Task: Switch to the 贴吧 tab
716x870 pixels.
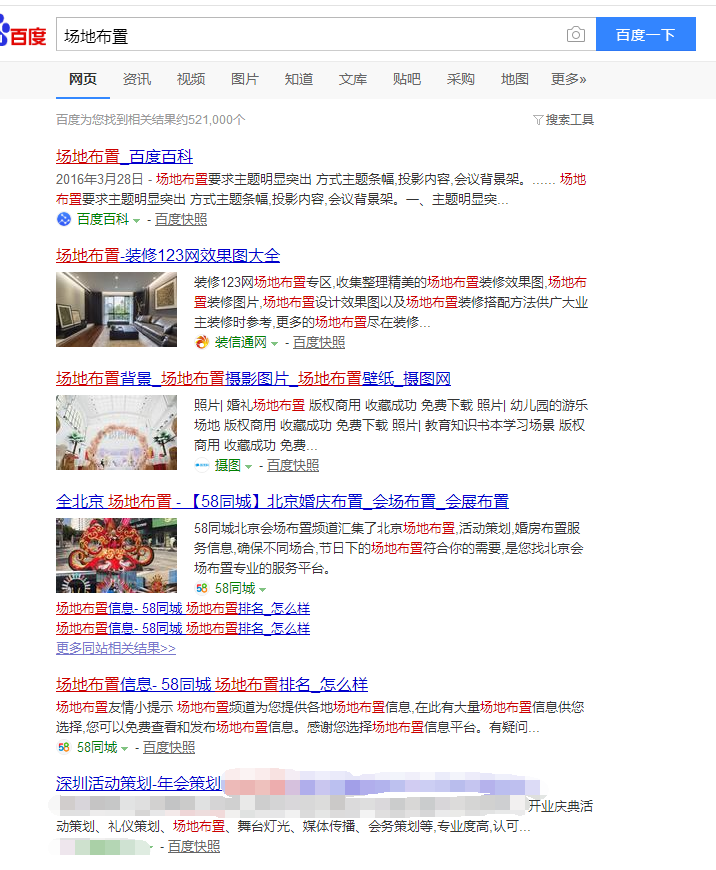Action: pyautogui.click(x=406, y=79)
